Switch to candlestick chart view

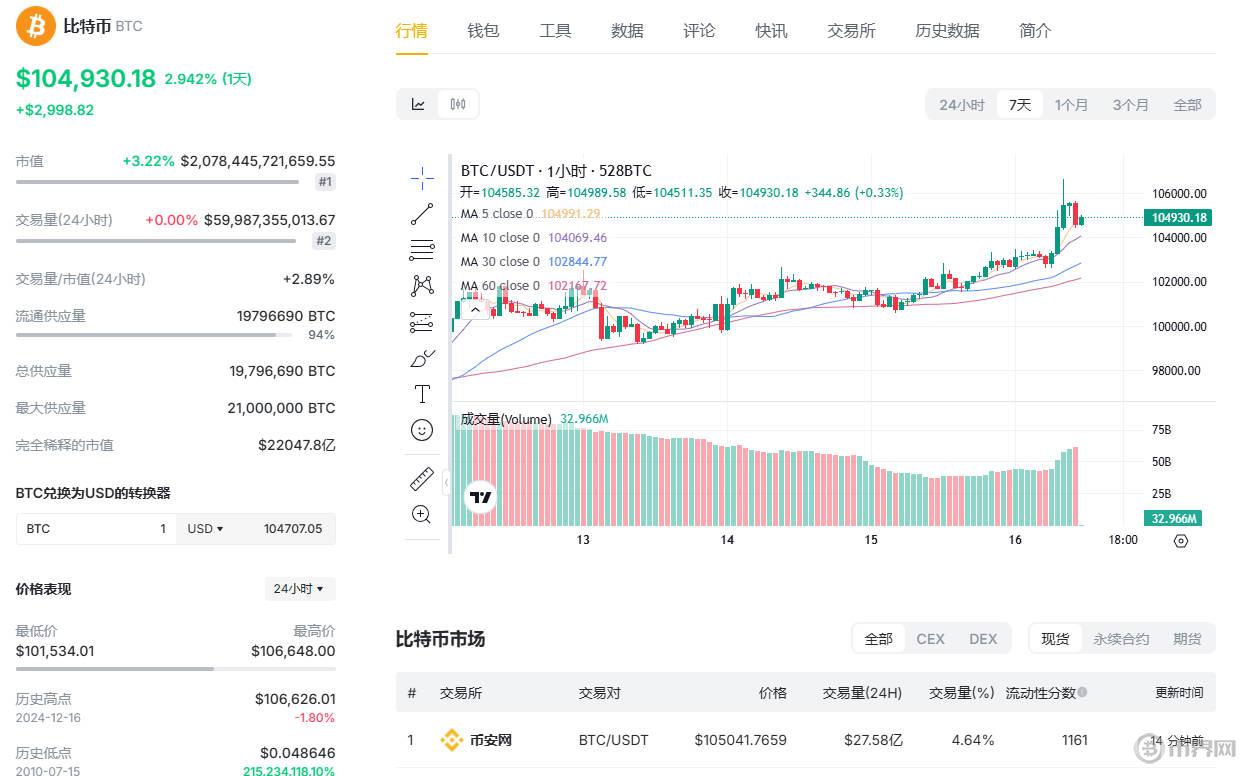(458, 104)
